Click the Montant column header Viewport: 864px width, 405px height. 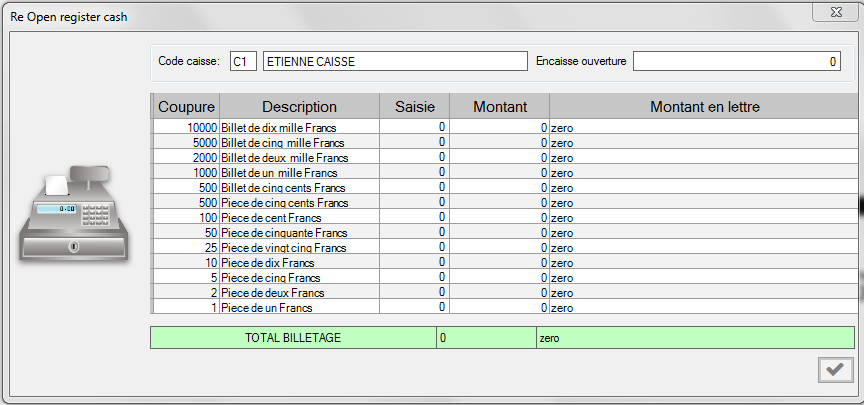click(499, 107)
